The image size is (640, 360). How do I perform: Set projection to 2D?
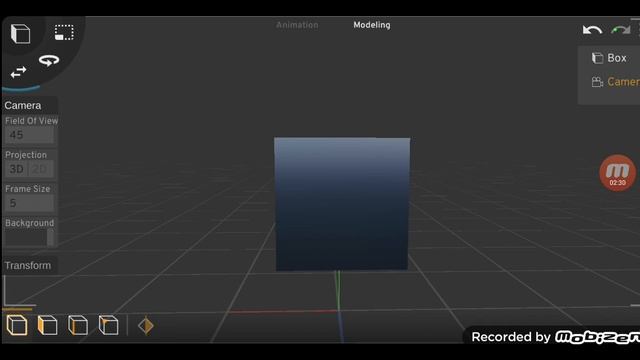point(40,169)
